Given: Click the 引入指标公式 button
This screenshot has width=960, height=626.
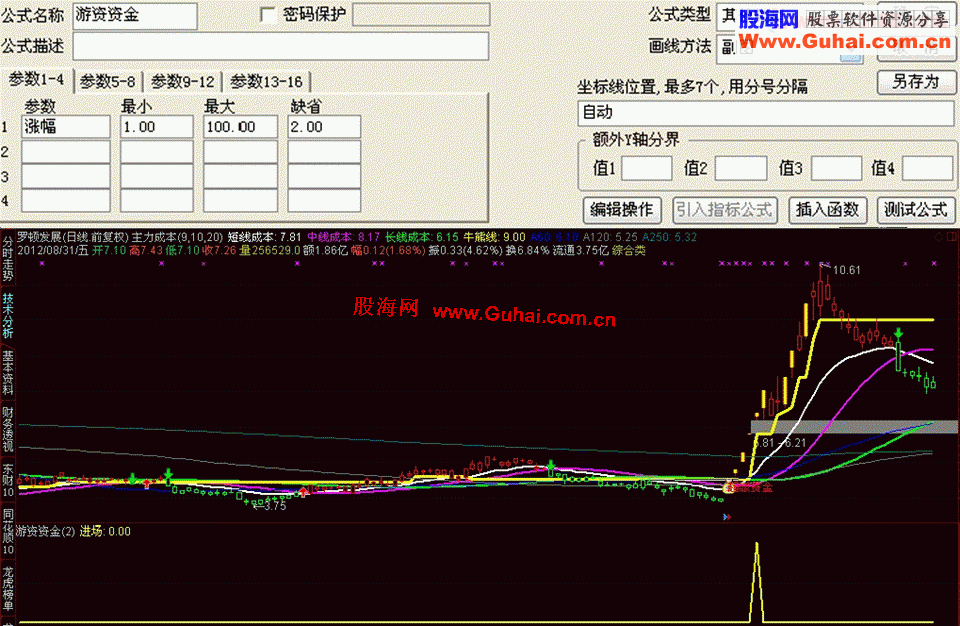Looking at the screenshot, I should point(725,210).
